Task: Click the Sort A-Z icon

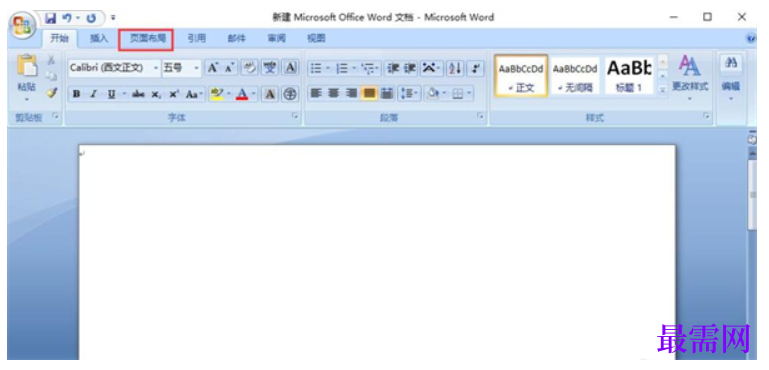Action: [455, 68]
